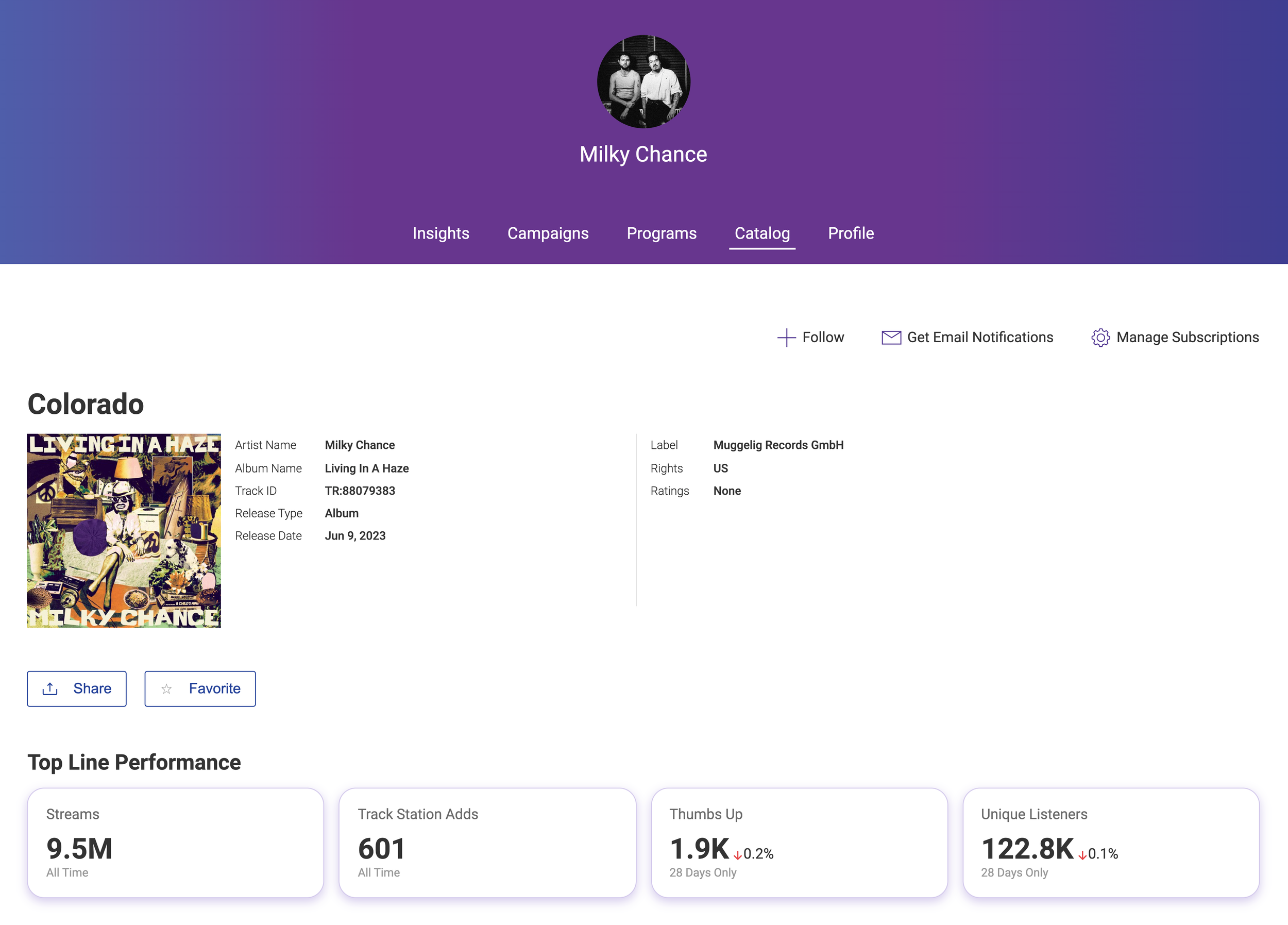Image resolution: width=1288 pixels, height=925 pixels.
Task: Click the Streams 9.5M performance card
Action: (176, 843)
